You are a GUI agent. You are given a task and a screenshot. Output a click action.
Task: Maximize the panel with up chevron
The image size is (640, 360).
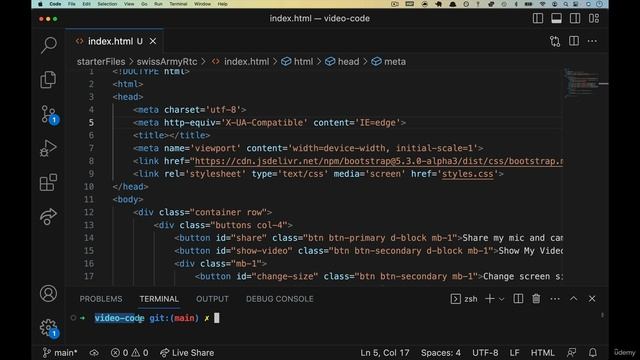point(573,299)
